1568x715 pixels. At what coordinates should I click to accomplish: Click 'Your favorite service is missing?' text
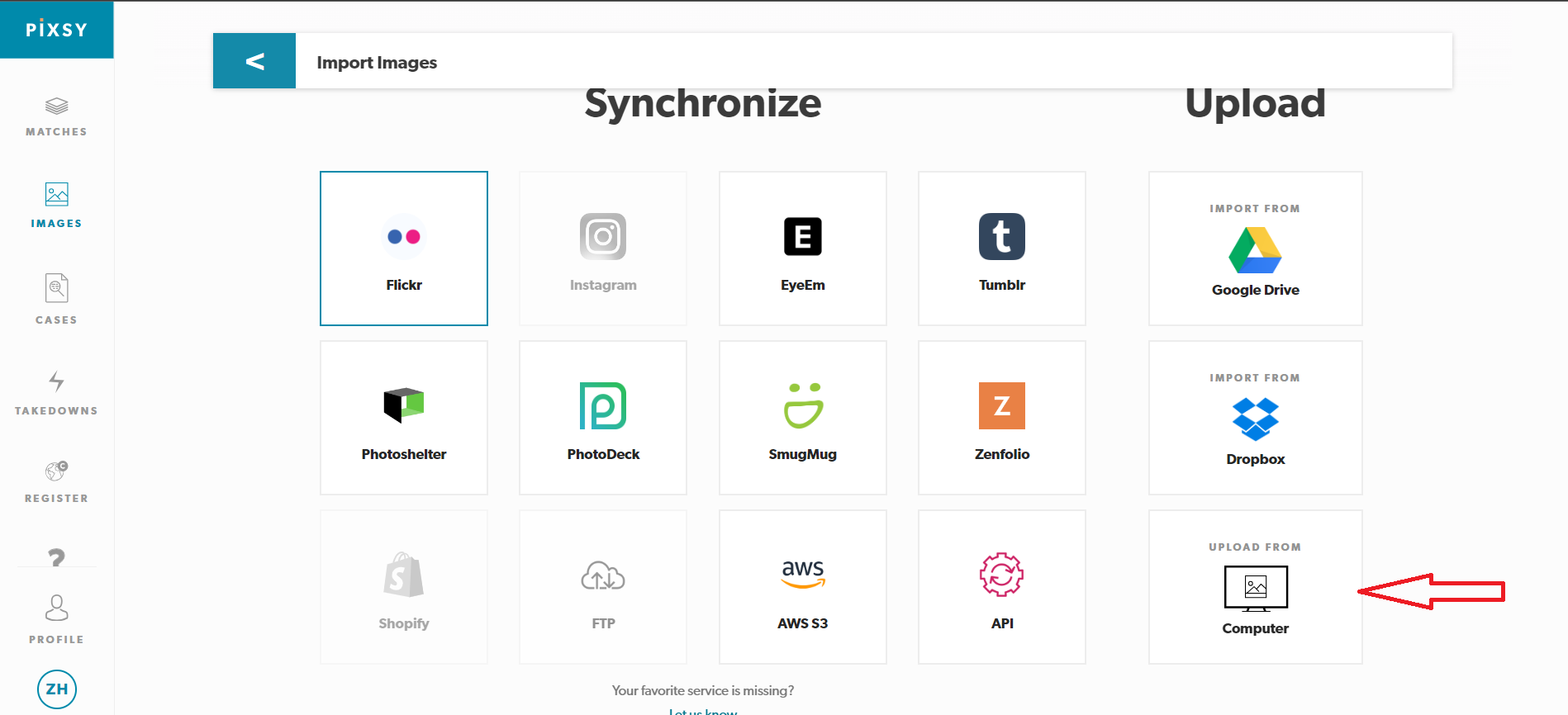tap(703, 690)
